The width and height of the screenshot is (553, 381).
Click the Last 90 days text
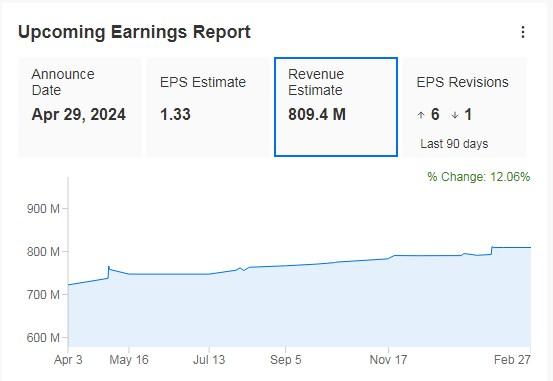(x=454, y=144)
